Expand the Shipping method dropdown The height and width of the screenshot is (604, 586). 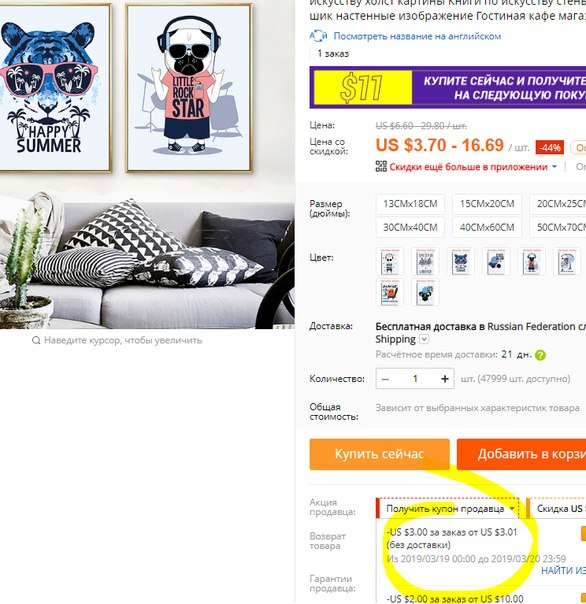(424, 339)
